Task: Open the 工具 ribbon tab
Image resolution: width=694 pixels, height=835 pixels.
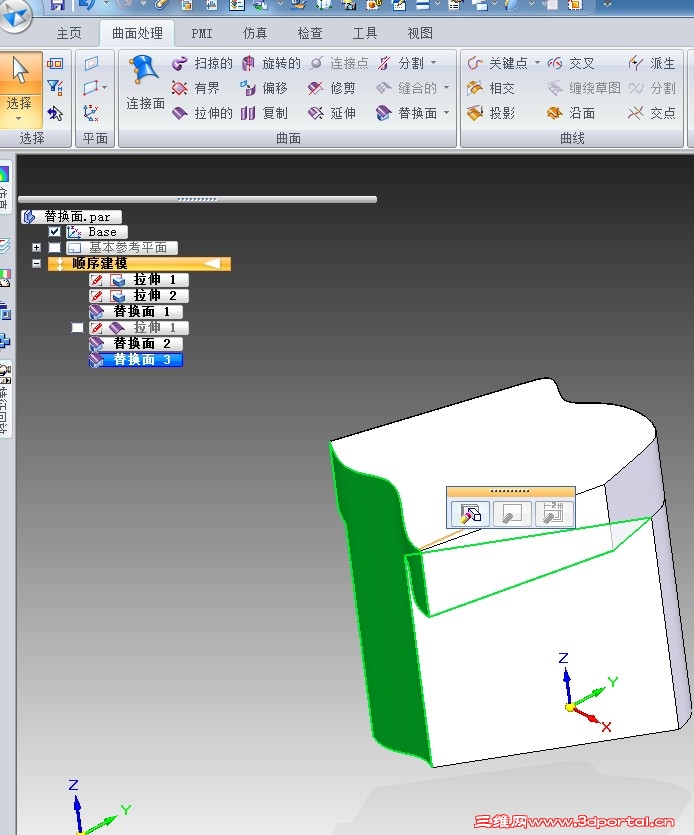Action: tap(365, 34)
